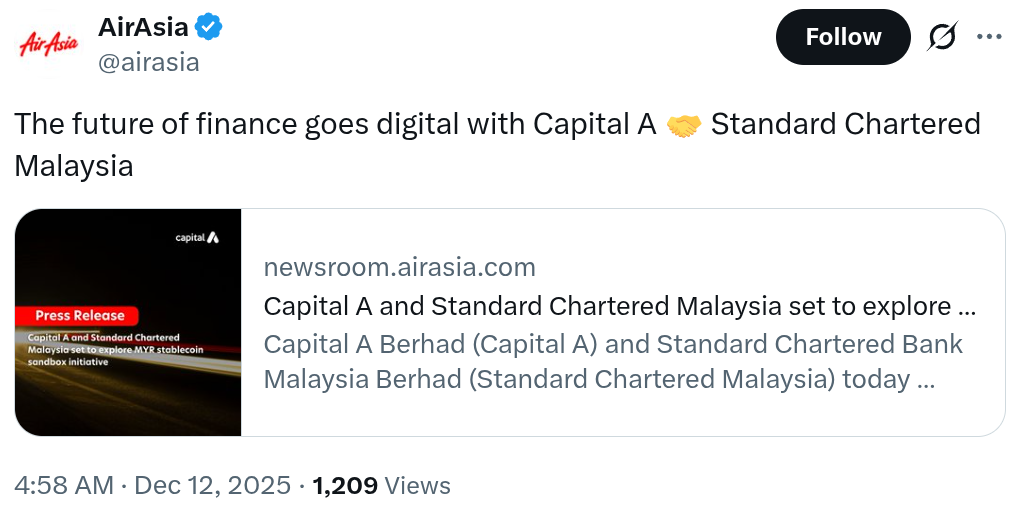Open the Grok icon beside Follow
1012x525 pixels.
(942, 37)
